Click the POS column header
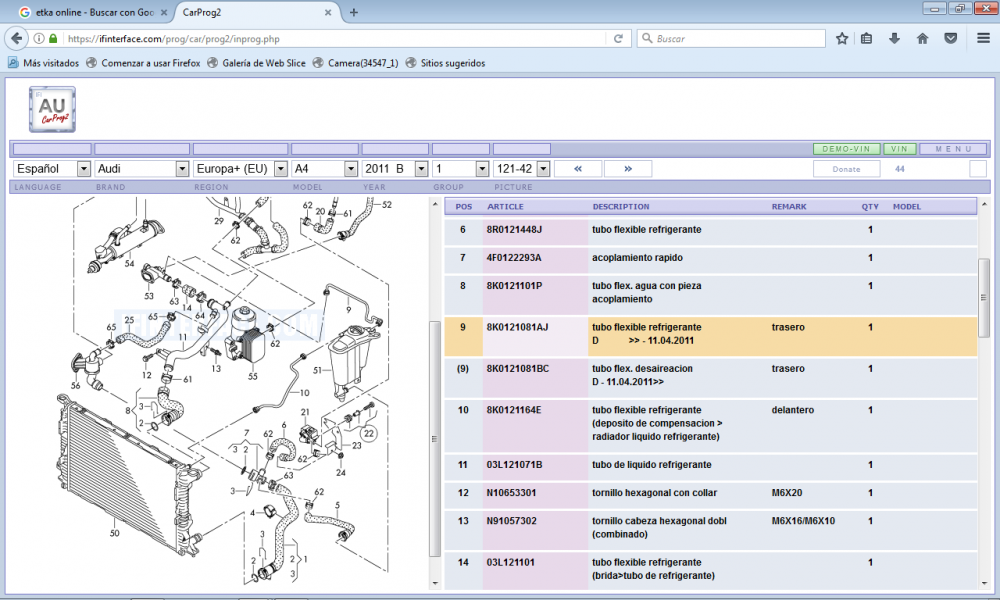This screenshot has height=600, width=1000. [464, 207]
